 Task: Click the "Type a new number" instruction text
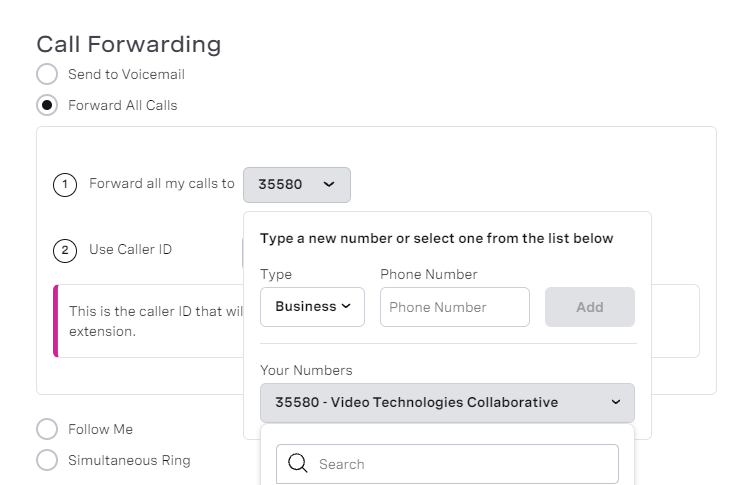coord(436,238)
